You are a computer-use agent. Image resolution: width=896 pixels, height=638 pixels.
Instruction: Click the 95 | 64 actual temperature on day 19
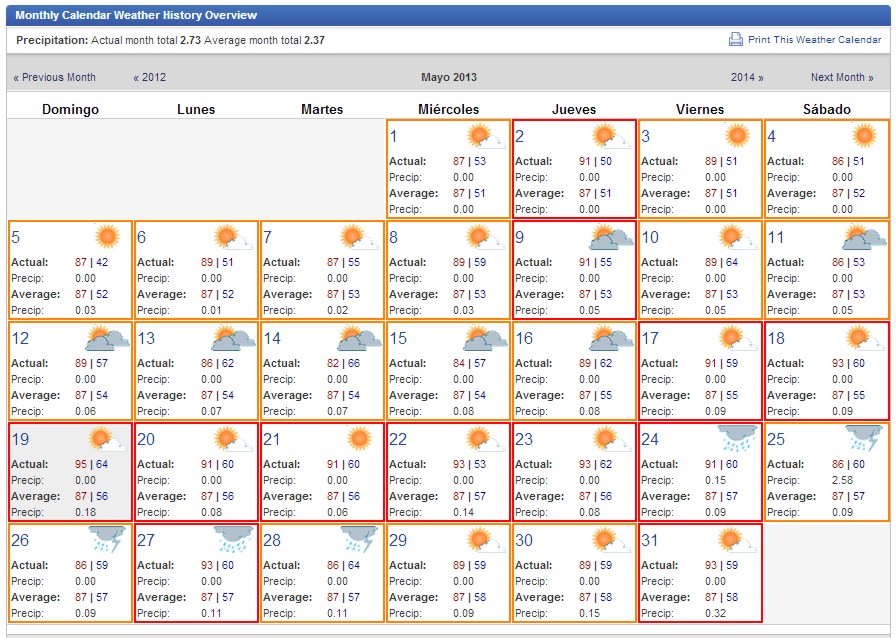[x=91, y=464]
